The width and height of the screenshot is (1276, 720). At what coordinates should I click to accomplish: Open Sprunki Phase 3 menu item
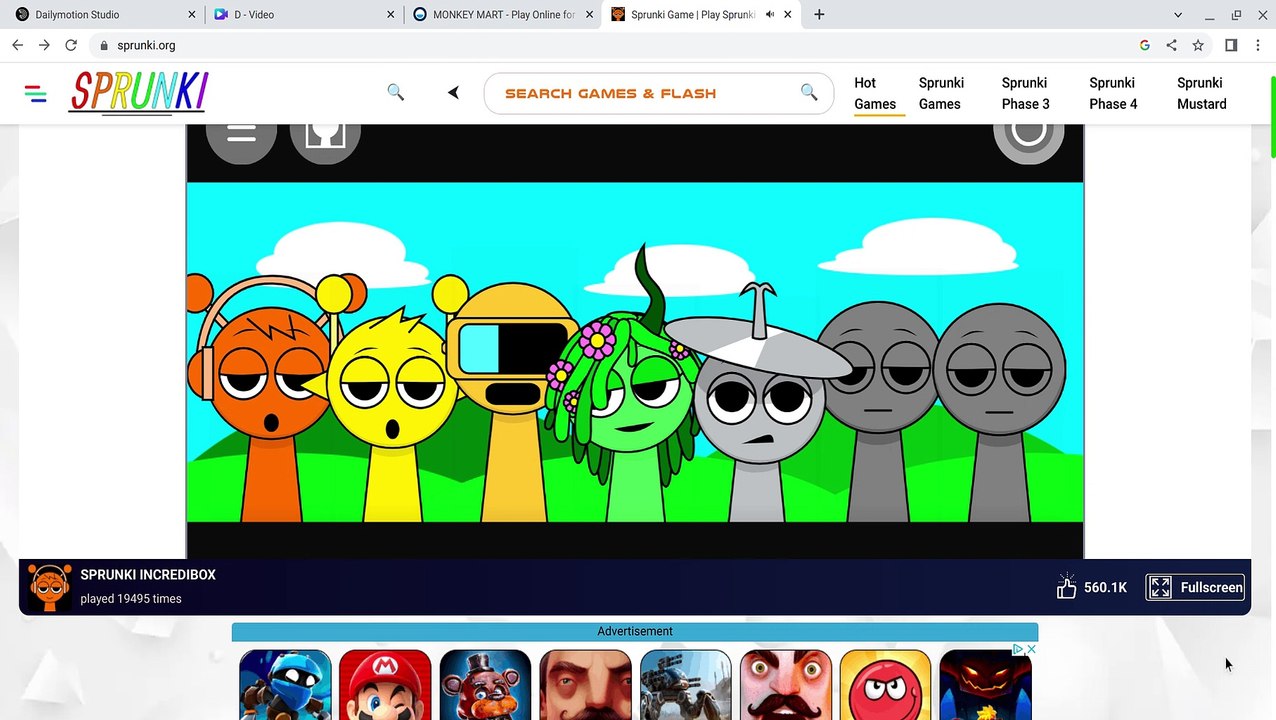[1025, 93]
